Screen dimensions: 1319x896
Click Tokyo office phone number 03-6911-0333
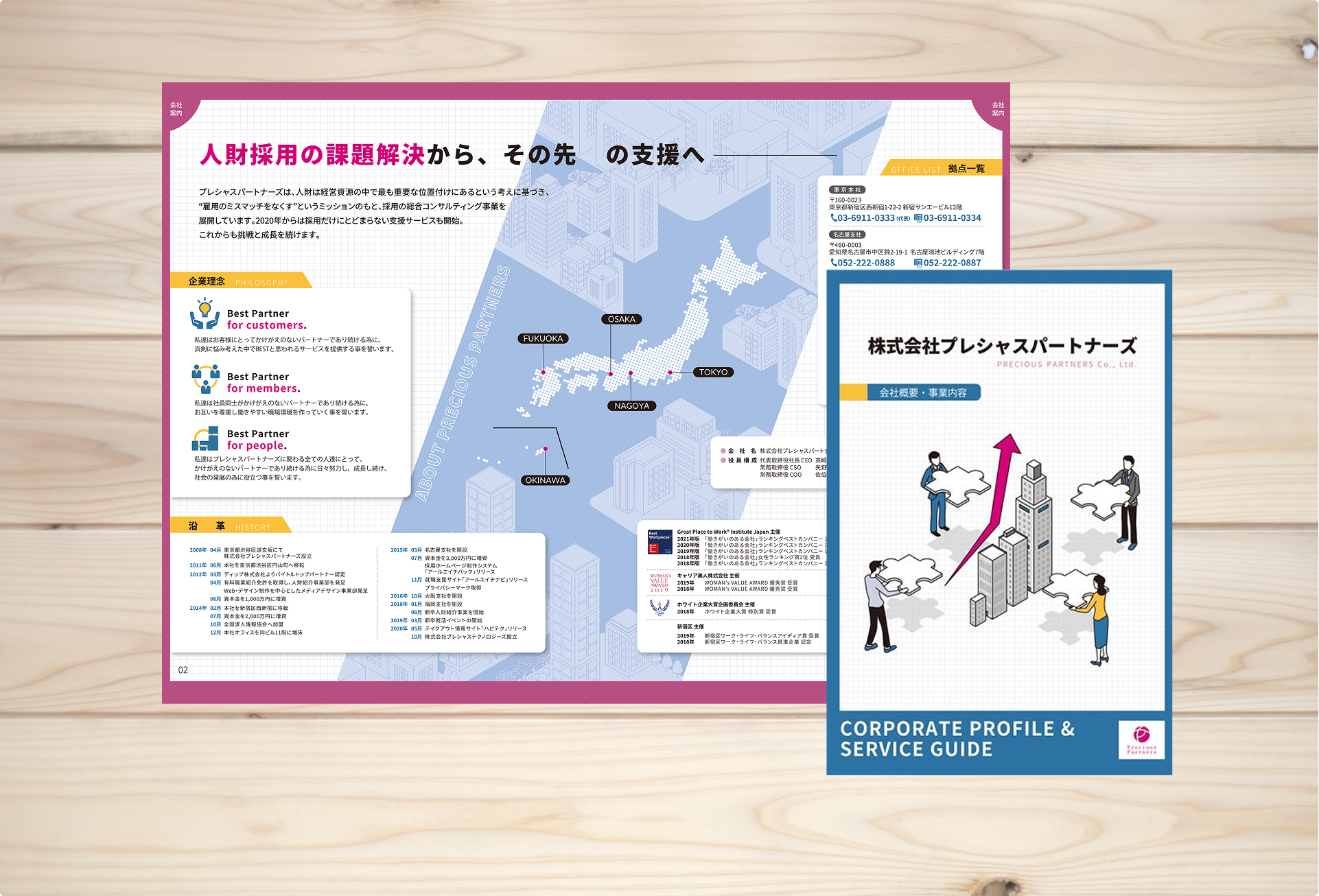(865, 218)
